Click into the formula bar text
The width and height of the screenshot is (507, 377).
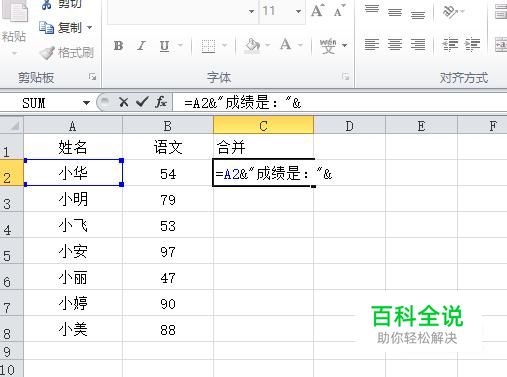point(340,103)
